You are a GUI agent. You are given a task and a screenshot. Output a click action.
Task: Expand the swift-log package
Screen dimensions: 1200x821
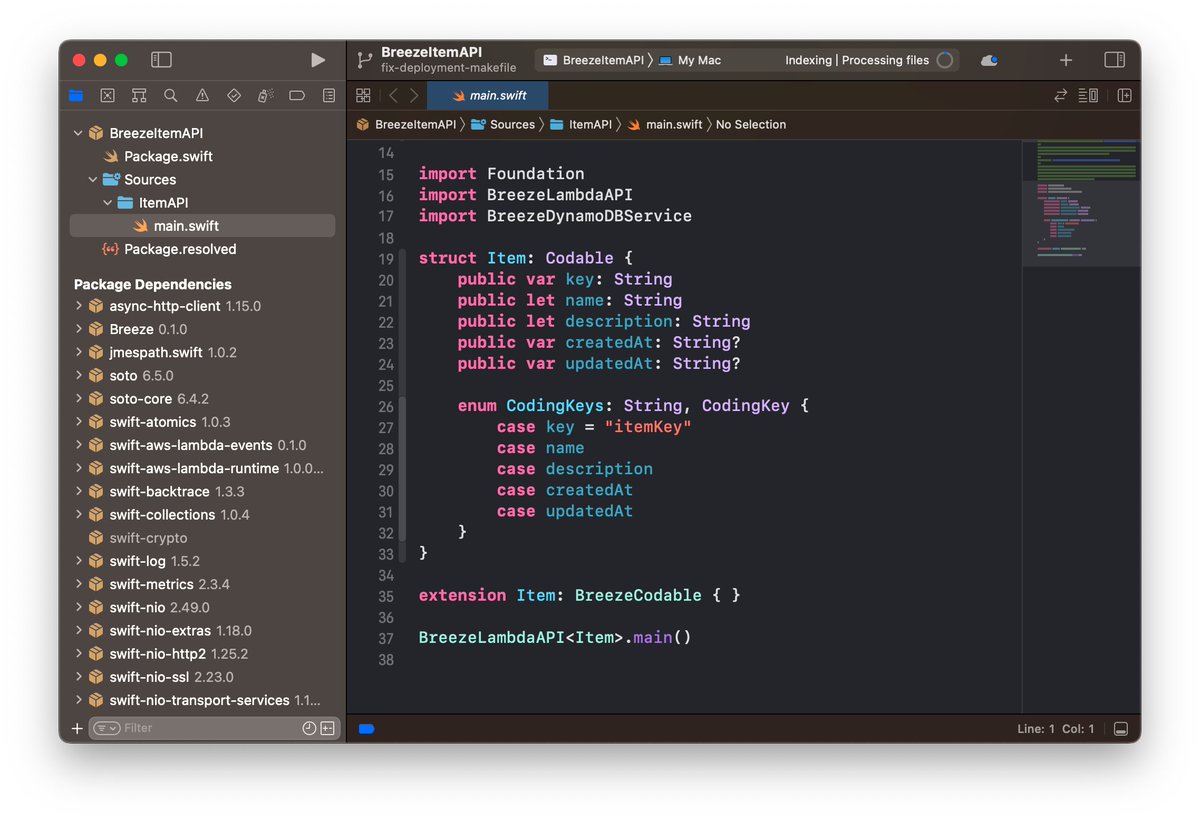[78, 561]
